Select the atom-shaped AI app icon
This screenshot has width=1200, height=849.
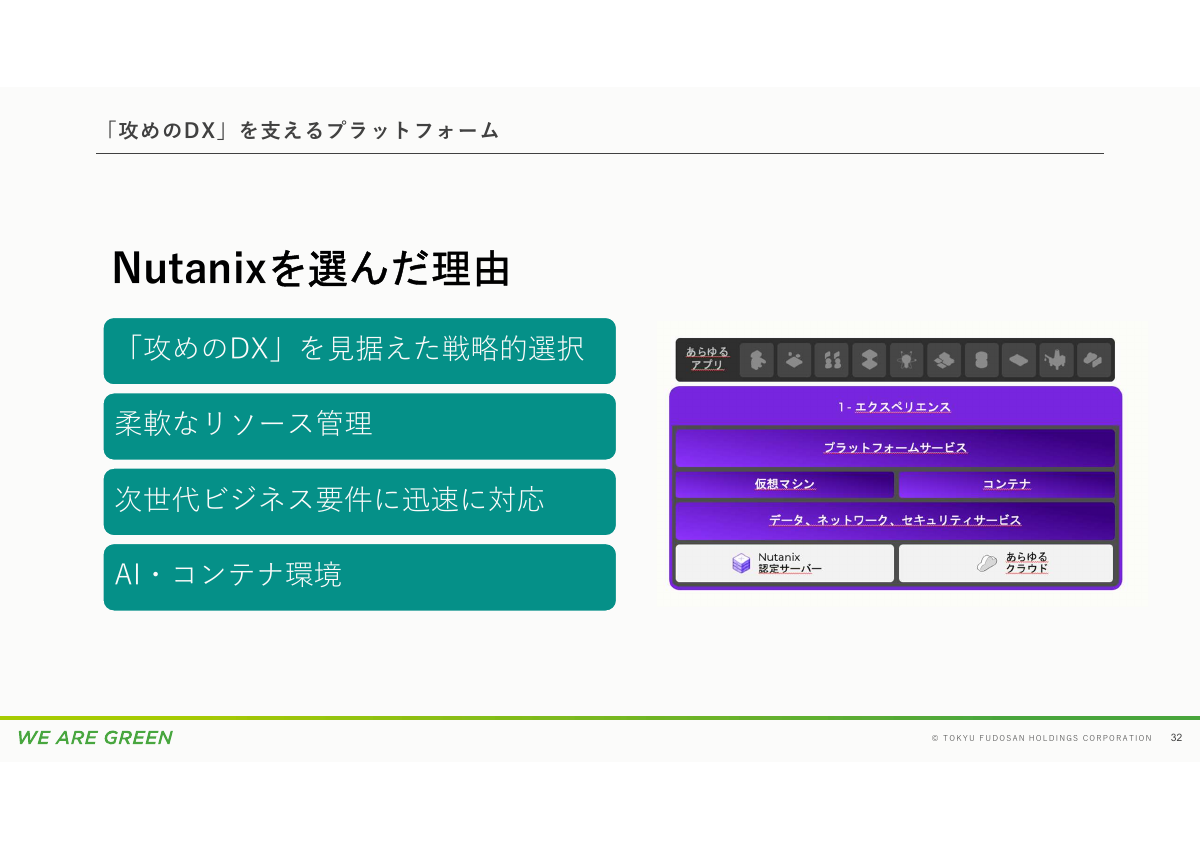coord(905,360)
